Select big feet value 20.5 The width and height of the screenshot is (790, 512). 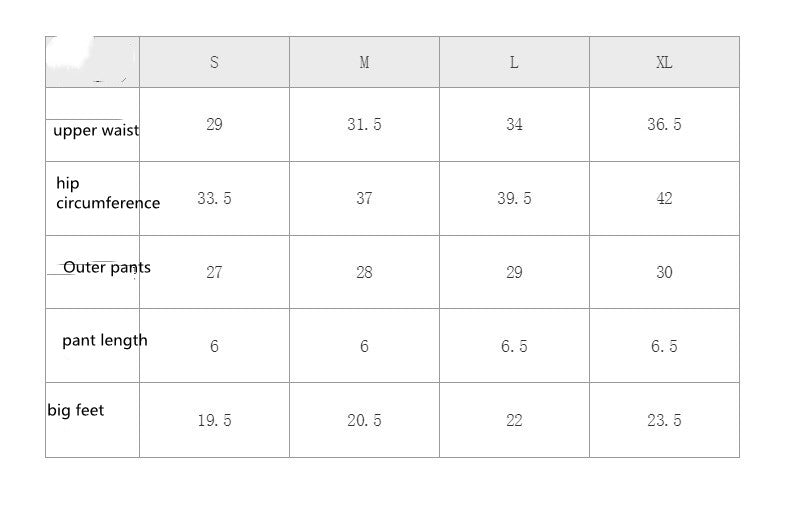point(364,420)
